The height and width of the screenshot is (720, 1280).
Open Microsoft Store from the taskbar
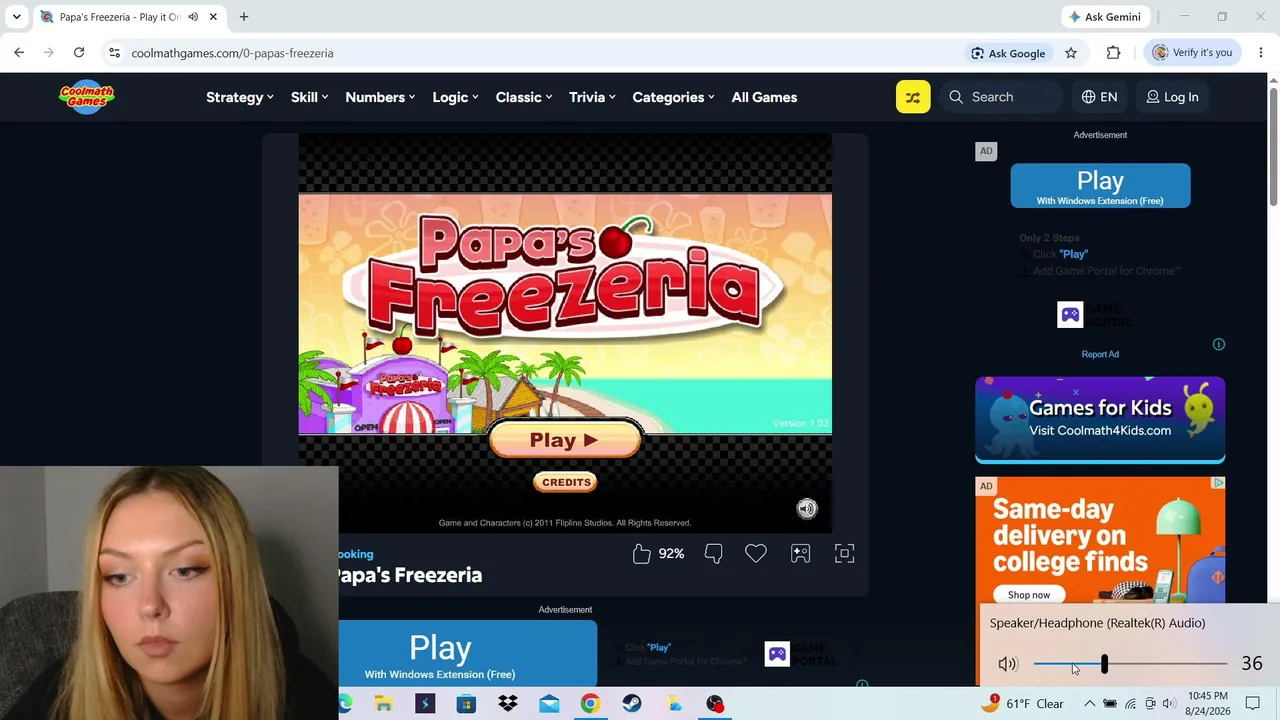[466, 704]
